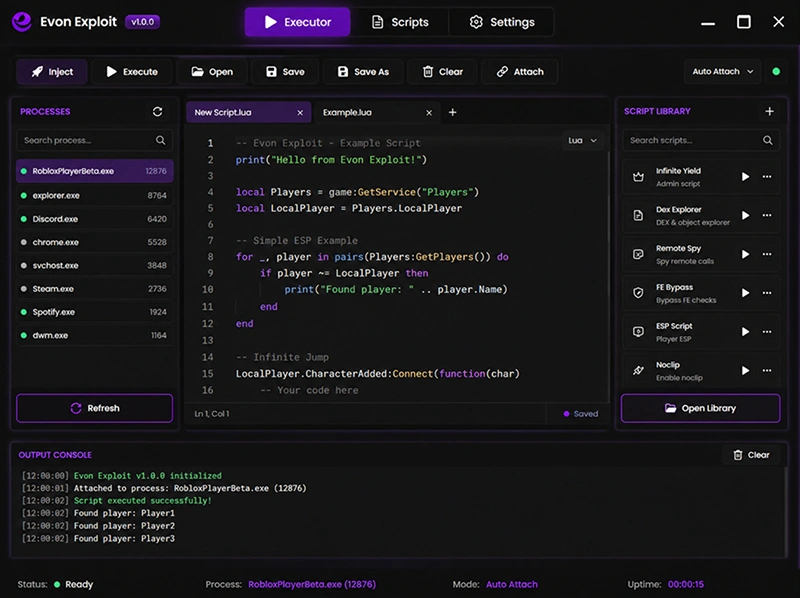Select Discord.exe process
The image size is (800, 598).
95,219
